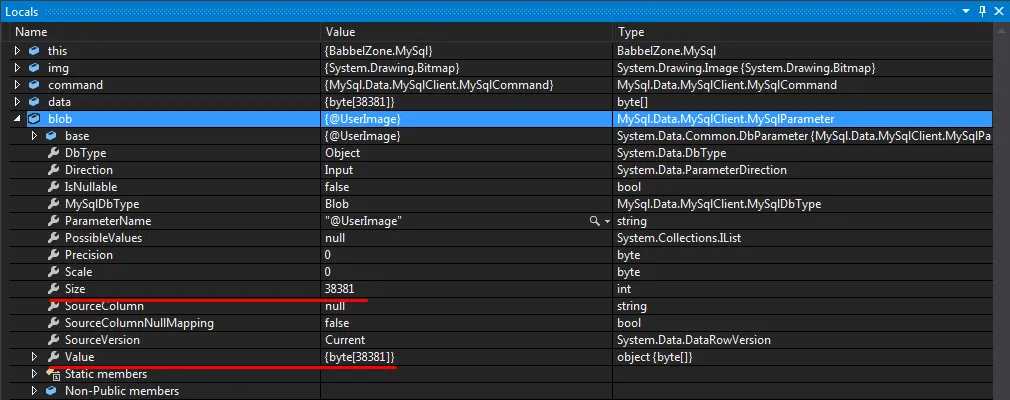Expand the Non-Public members node
Image resolution: width=1010 pixels, height=400 pixels.
pyautogui.click(x=35, y=390)
